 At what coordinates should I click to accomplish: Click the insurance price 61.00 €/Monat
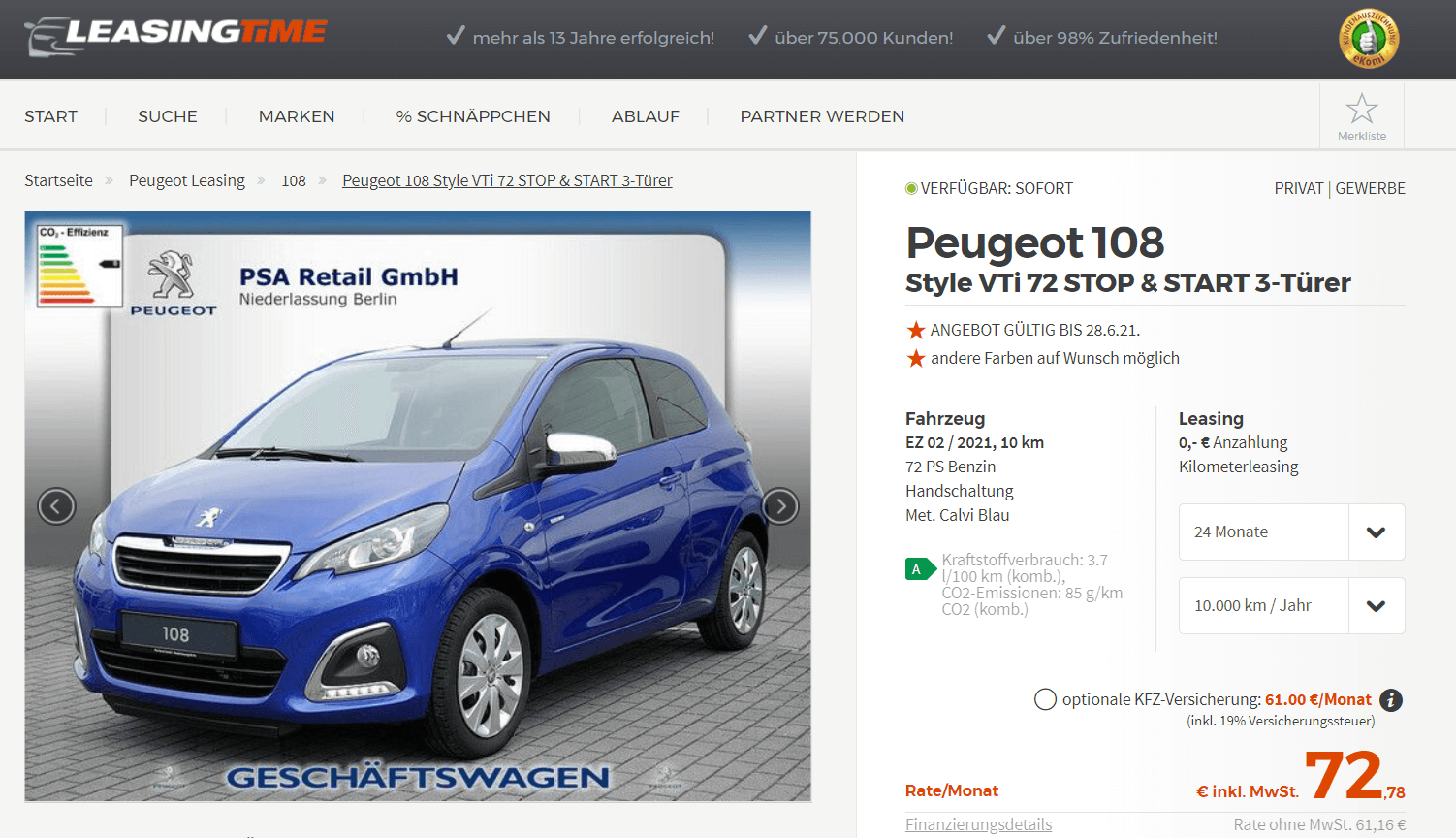pos(1318,699)
